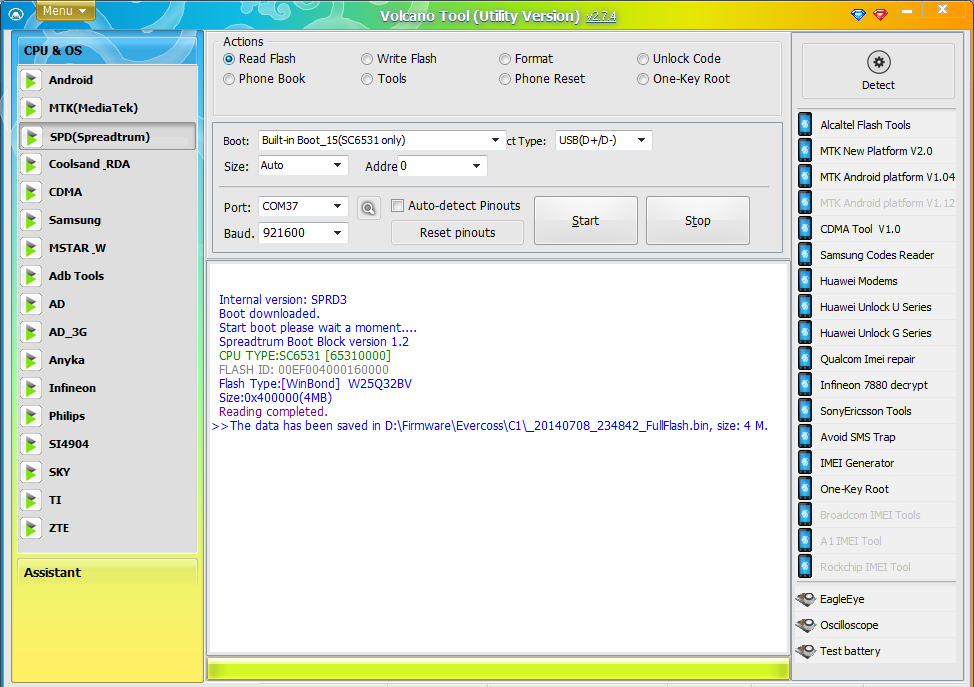The height and width of the screenshot is (687, 974).
Task: Click the Oscilloscope tool icon
Action: [806, 626]
